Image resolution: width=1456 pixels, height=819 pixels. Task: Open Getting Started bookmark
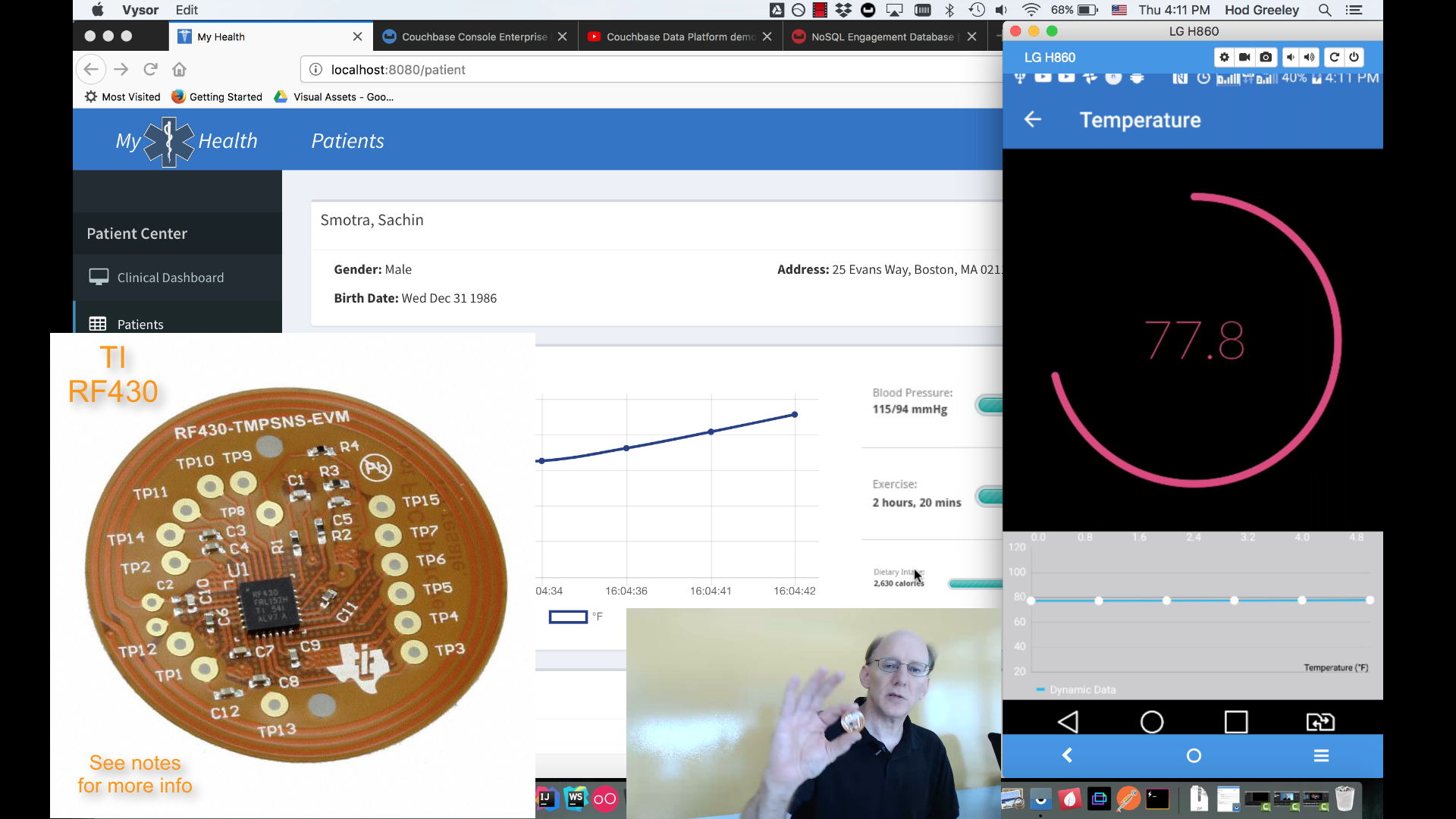217,96
